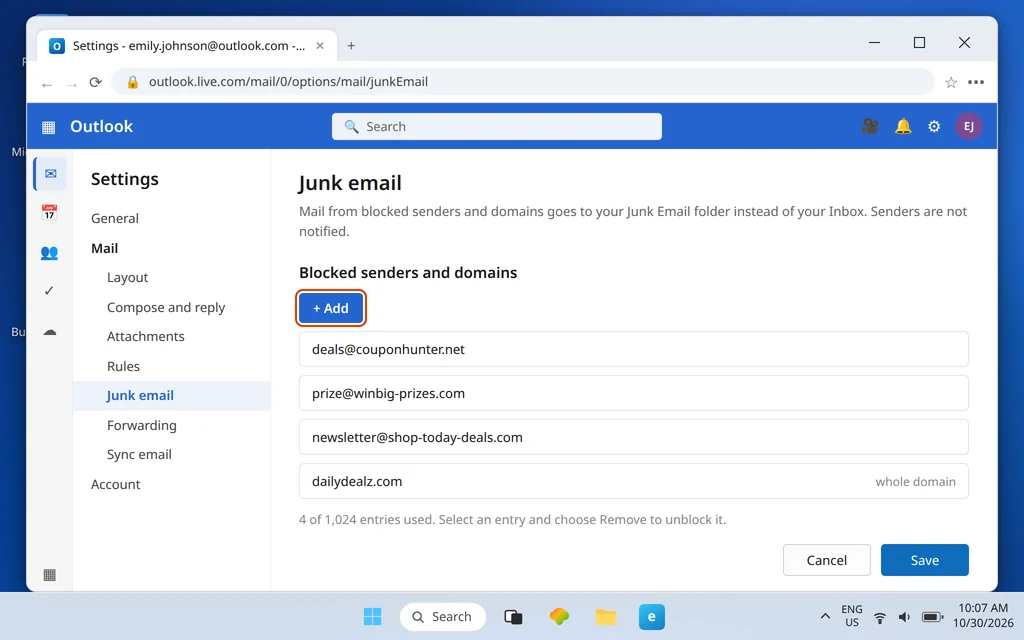Image resolution: width=1024 pixels, height=640 pixels.
Task: Open Rules settings
Action: [123, 366]
